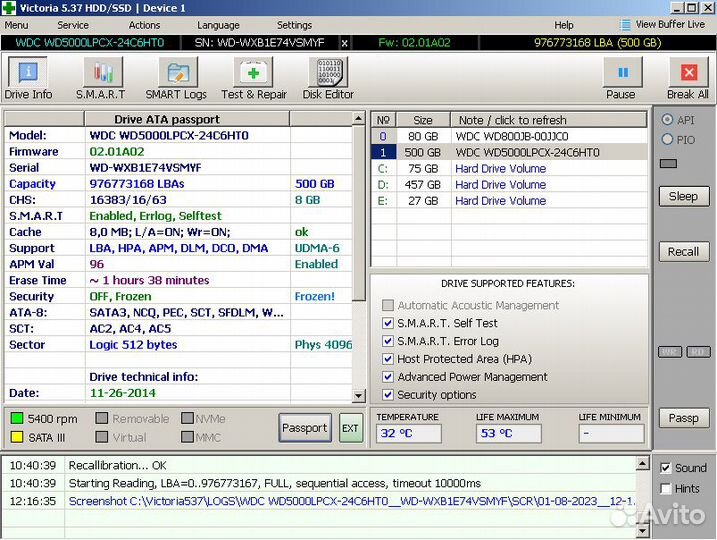Select the C: 75 GB volume row
Screen dimensions: 717x540
[x=509, y=168]
